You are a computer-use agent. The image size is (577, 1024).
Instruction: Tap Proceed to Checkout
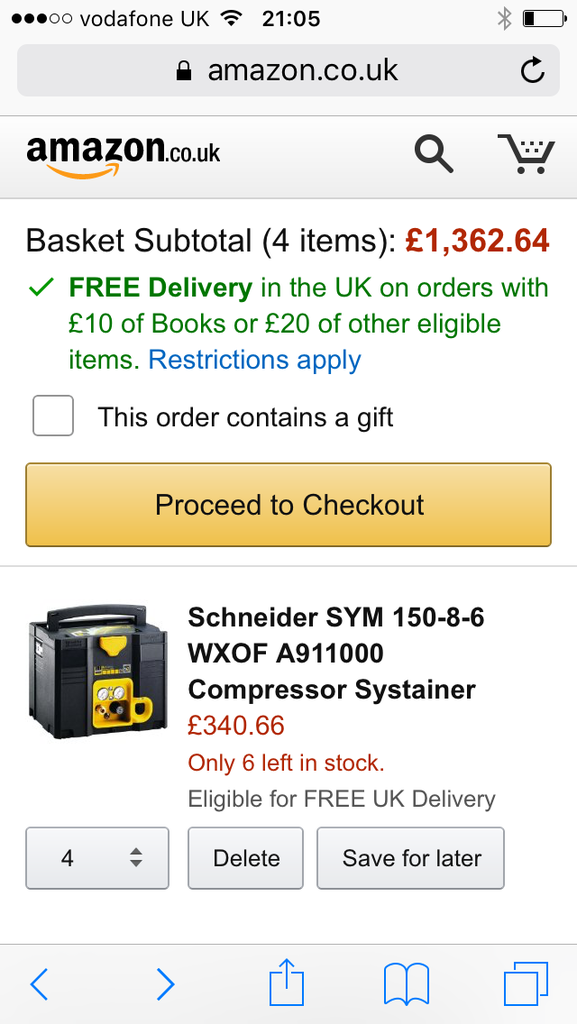[288, 505]
